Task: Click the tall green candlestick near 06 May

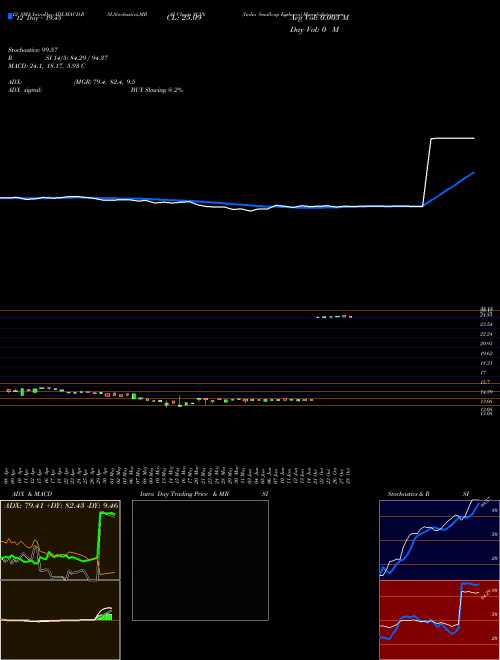Action: (134, 396)
